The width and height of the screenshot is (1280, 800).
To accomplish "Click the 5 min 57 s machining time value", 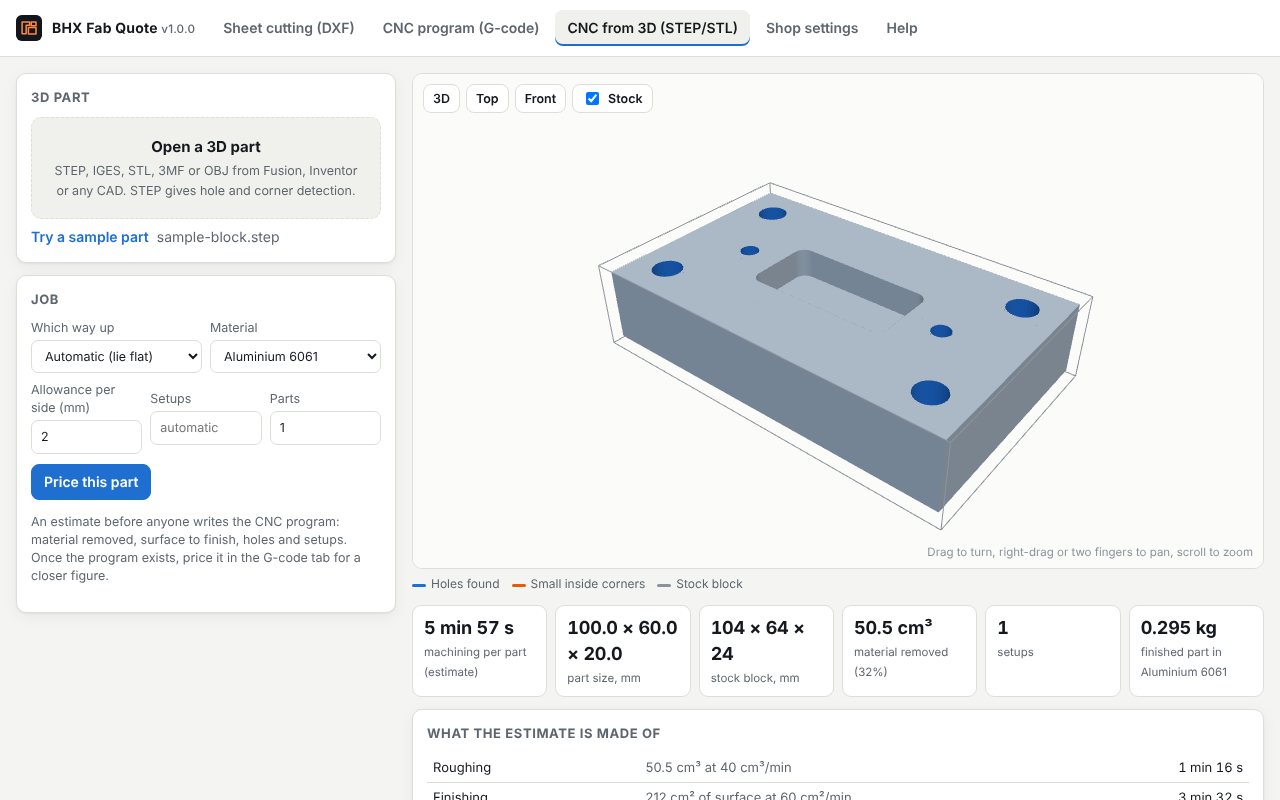I will coord(469,628).
